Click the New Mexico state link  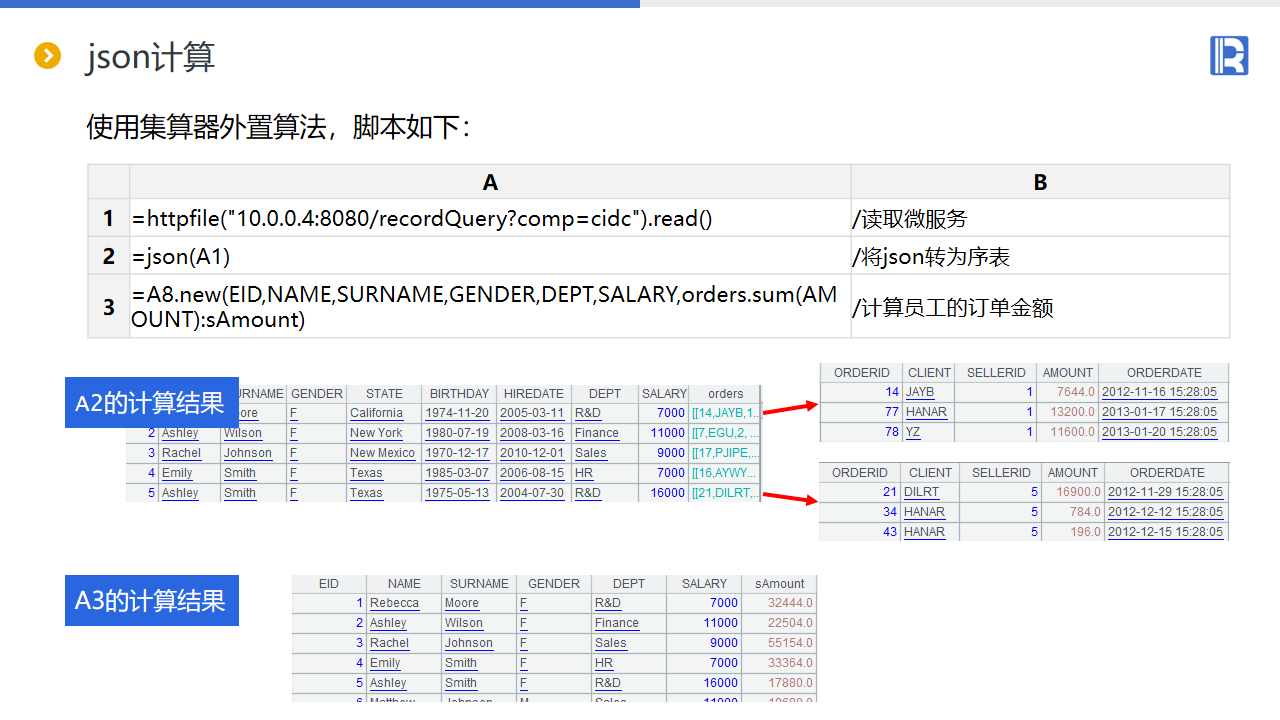382,453
